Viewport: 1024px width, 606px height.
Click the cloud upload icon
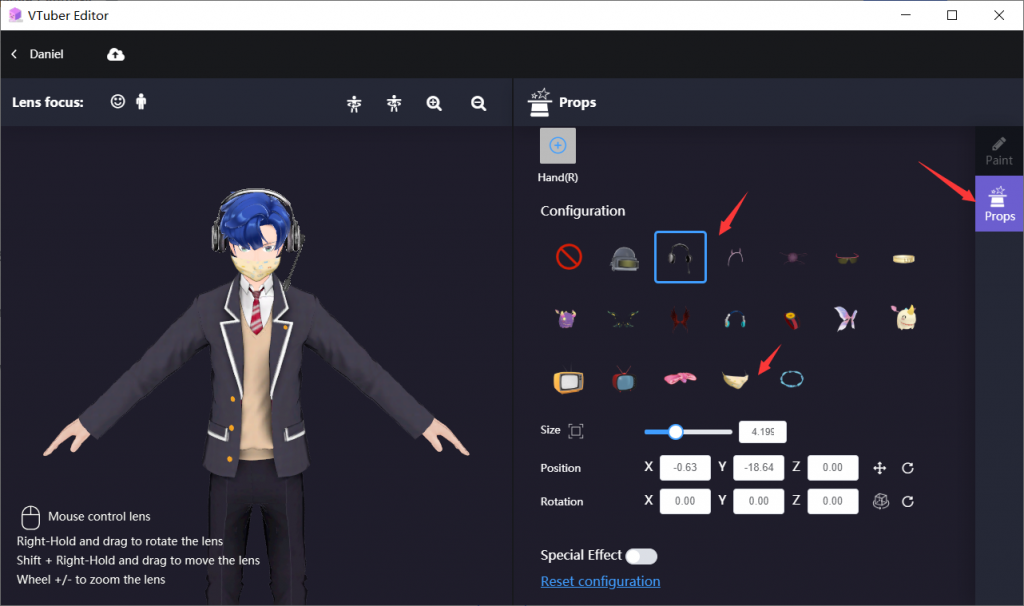tap(116, 54)
